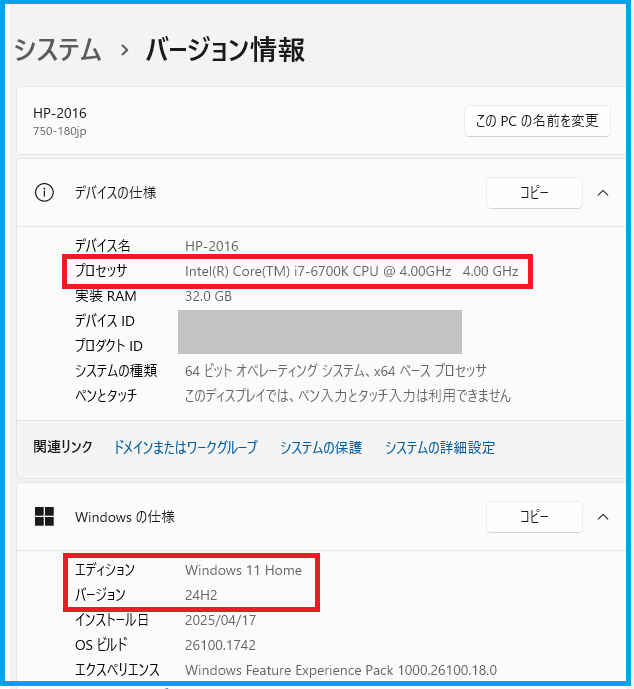Image resolution: width=634 pixels, height=689 pixels.
Task: Open システムの保護 link
Action: 321,448
